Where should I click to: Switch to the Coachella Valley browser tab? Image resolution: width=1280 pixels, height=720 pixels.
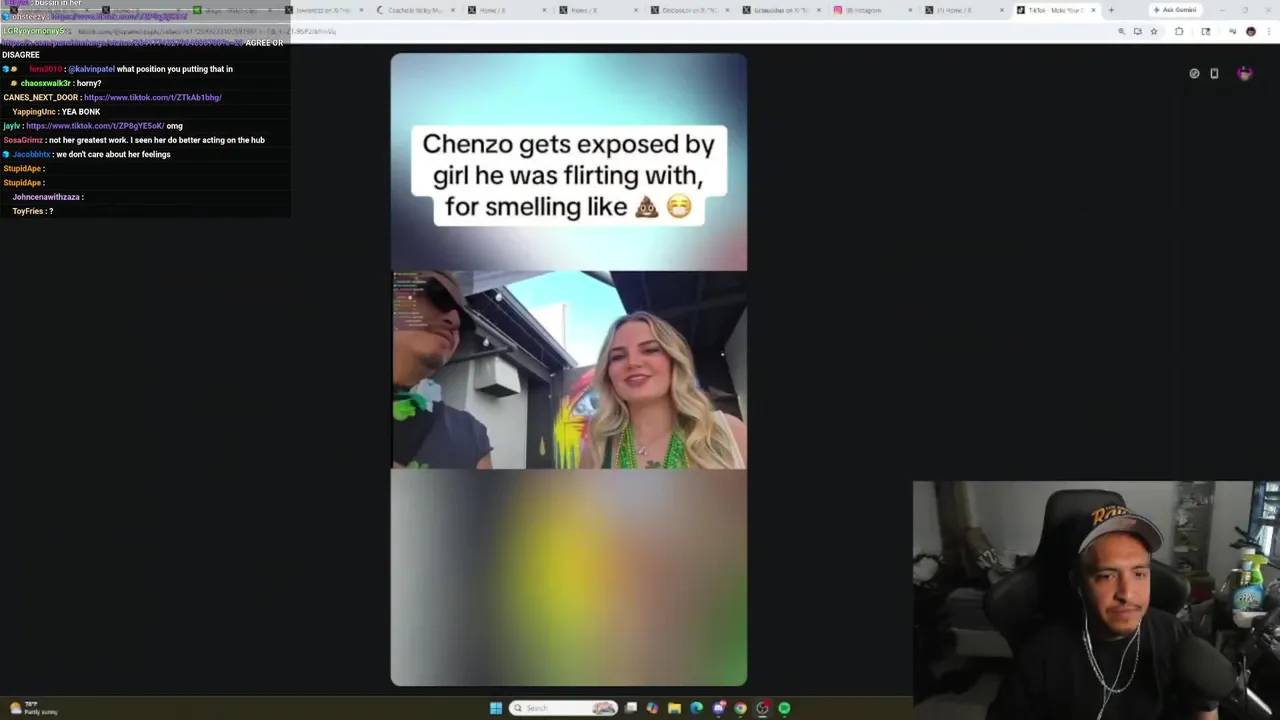tap(418, 10)
